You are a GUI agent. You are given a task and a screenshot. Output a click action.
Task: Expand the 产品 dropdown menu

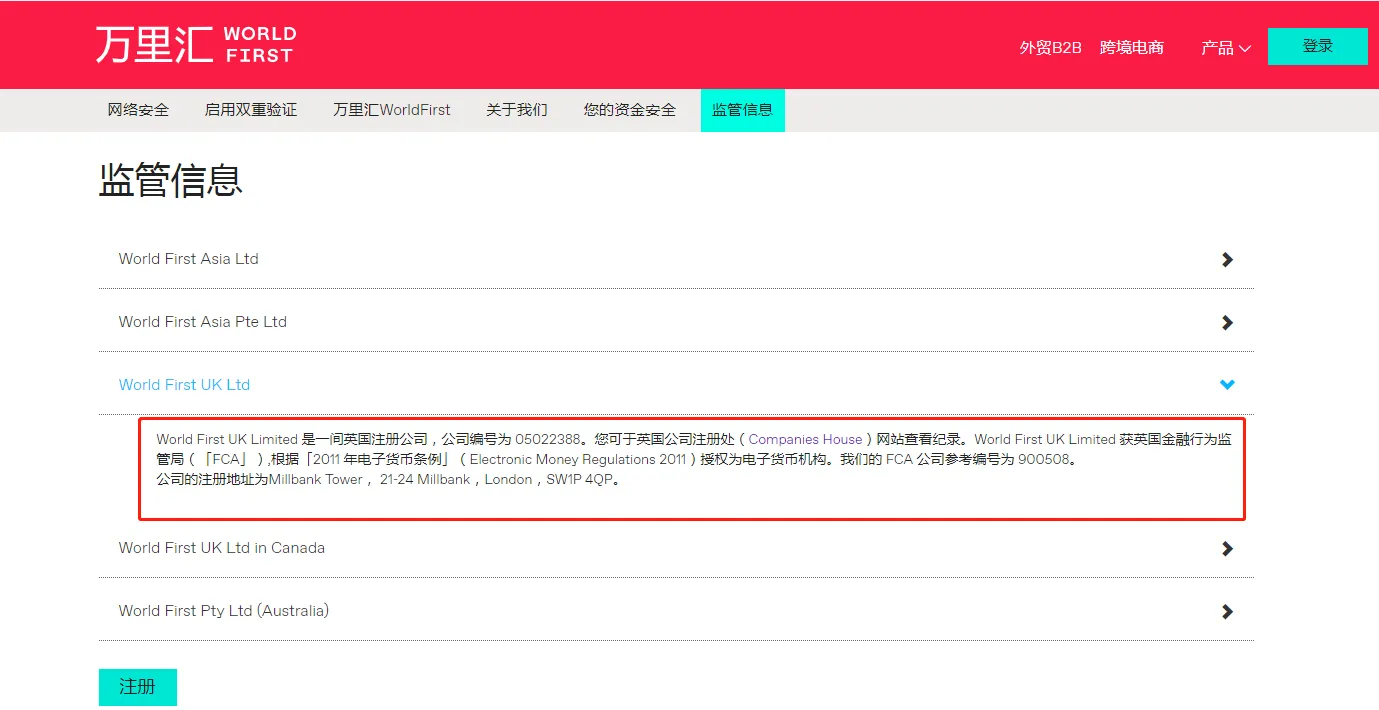click(1226, 47)
